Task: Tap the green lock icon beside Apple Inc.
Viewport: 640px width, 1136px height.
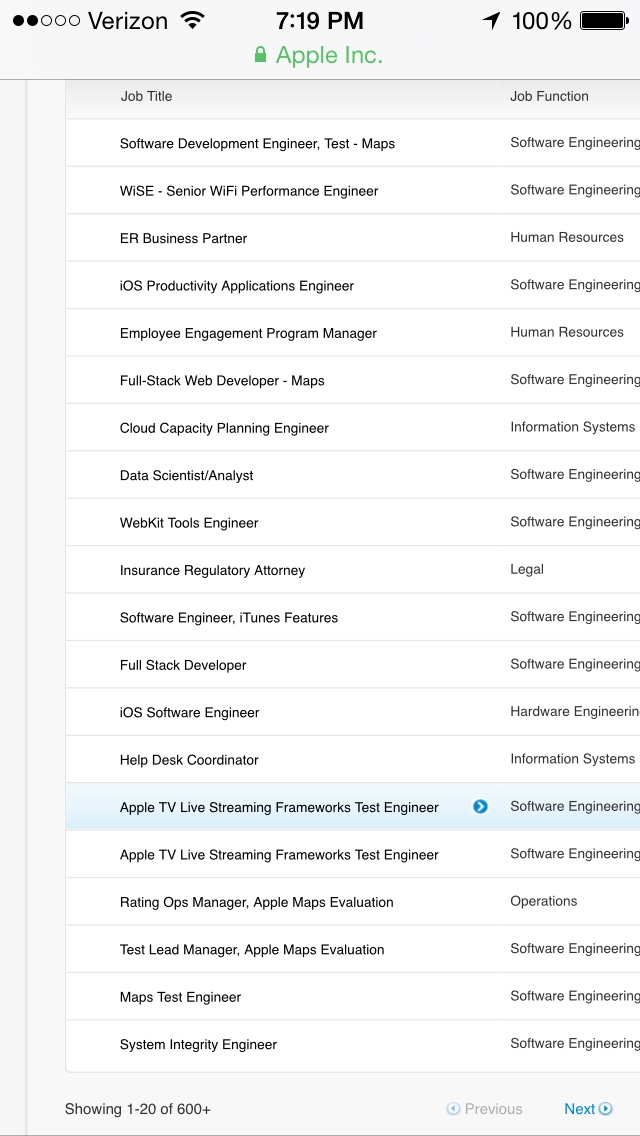Action: (261, 56)
